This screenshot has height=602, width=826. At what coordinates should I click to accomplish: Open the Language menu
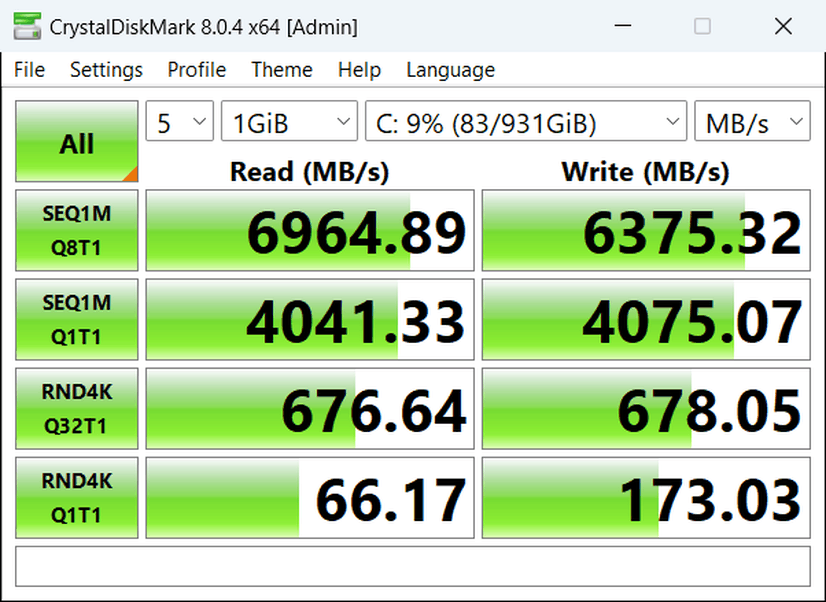point(450,70)
